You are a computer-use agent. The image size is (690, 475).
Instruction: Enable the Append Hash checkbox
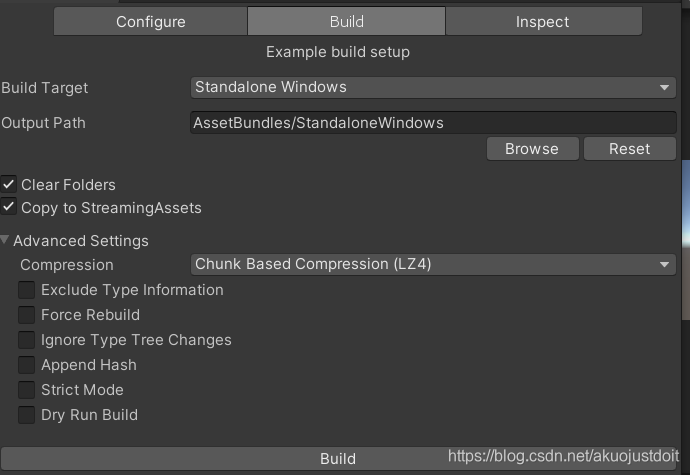click(27, 365)
